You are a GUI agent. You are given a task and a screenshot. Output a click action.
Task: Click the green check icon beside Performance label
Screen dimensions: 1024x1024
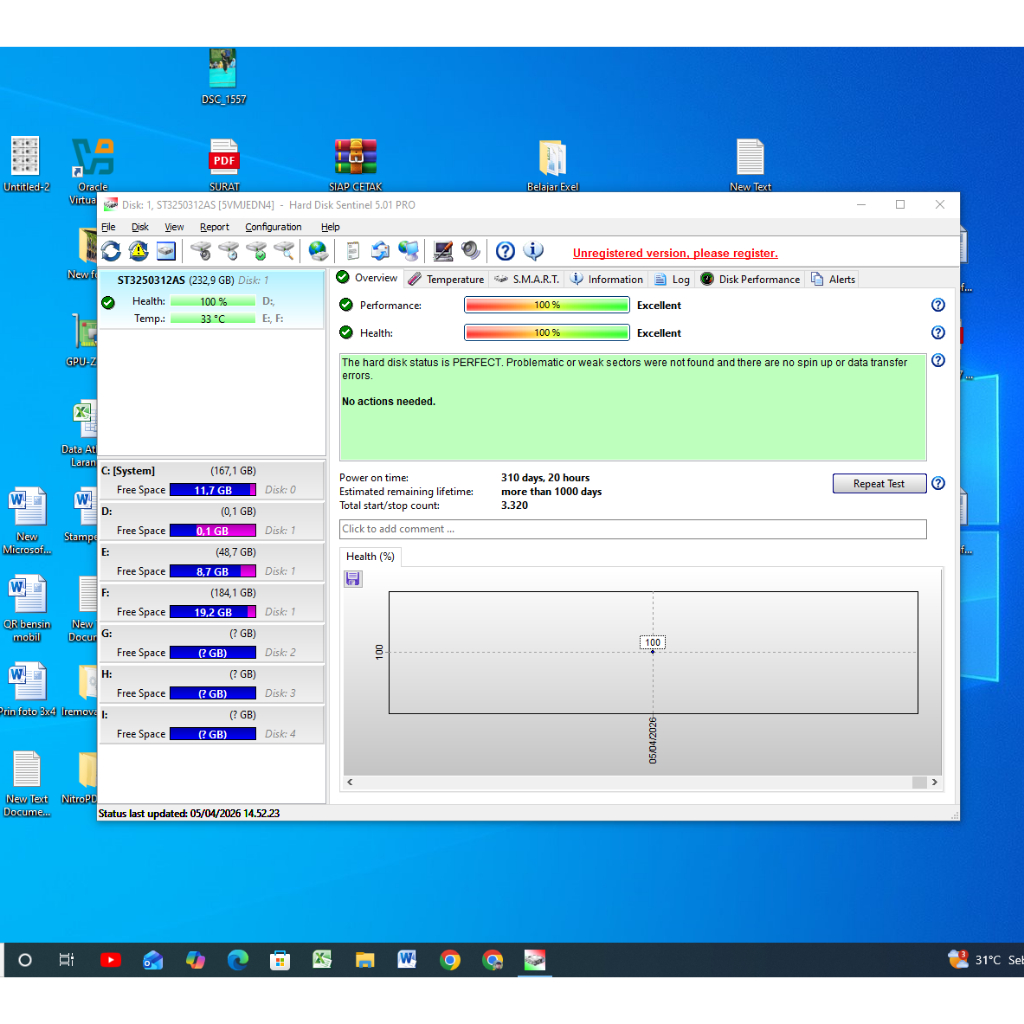(x=346, y=305)
